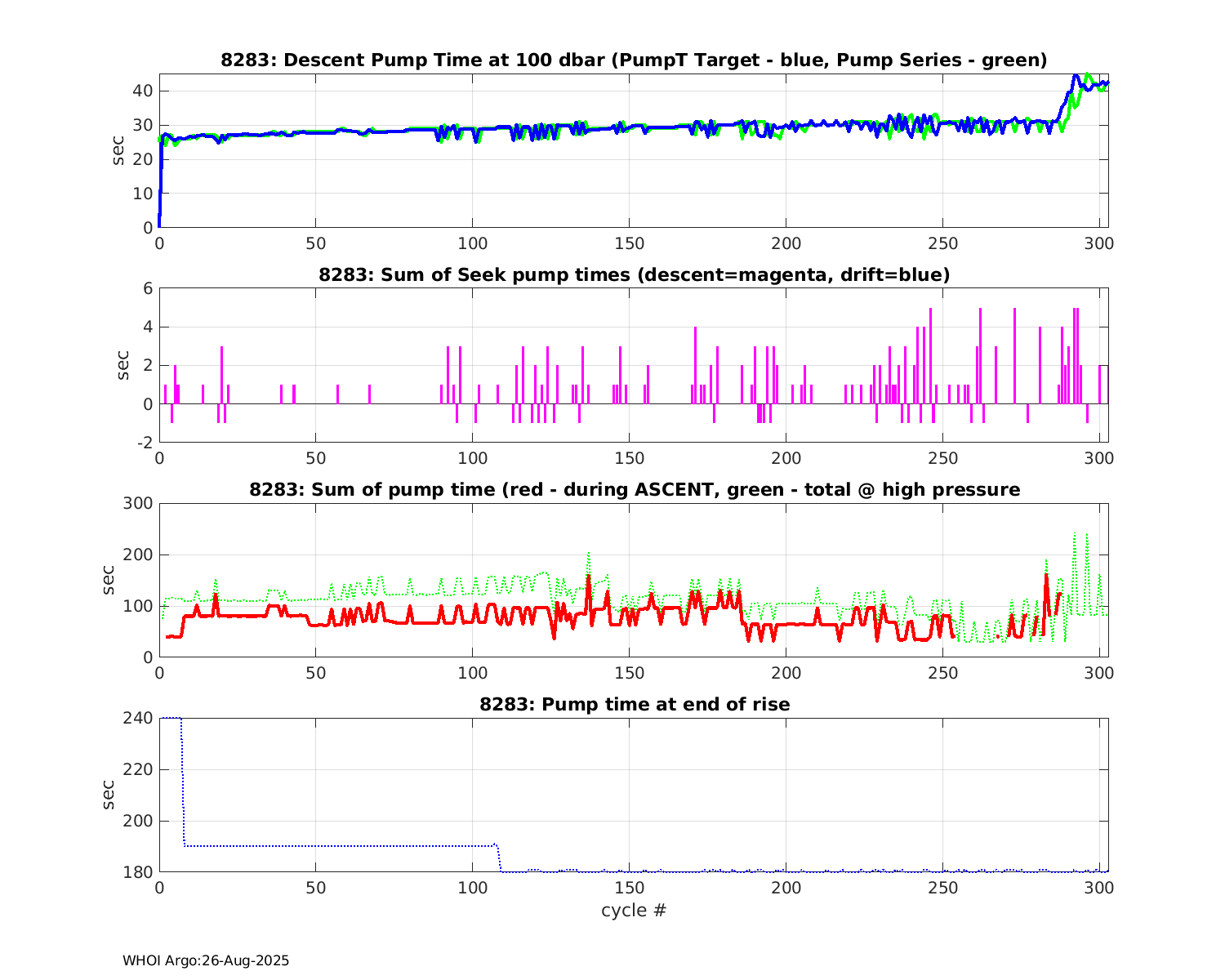Viewport: 1225px width, 980px height.
Task: Click the WHOI Argo date stamp text
Action: [x=206, y=960]
